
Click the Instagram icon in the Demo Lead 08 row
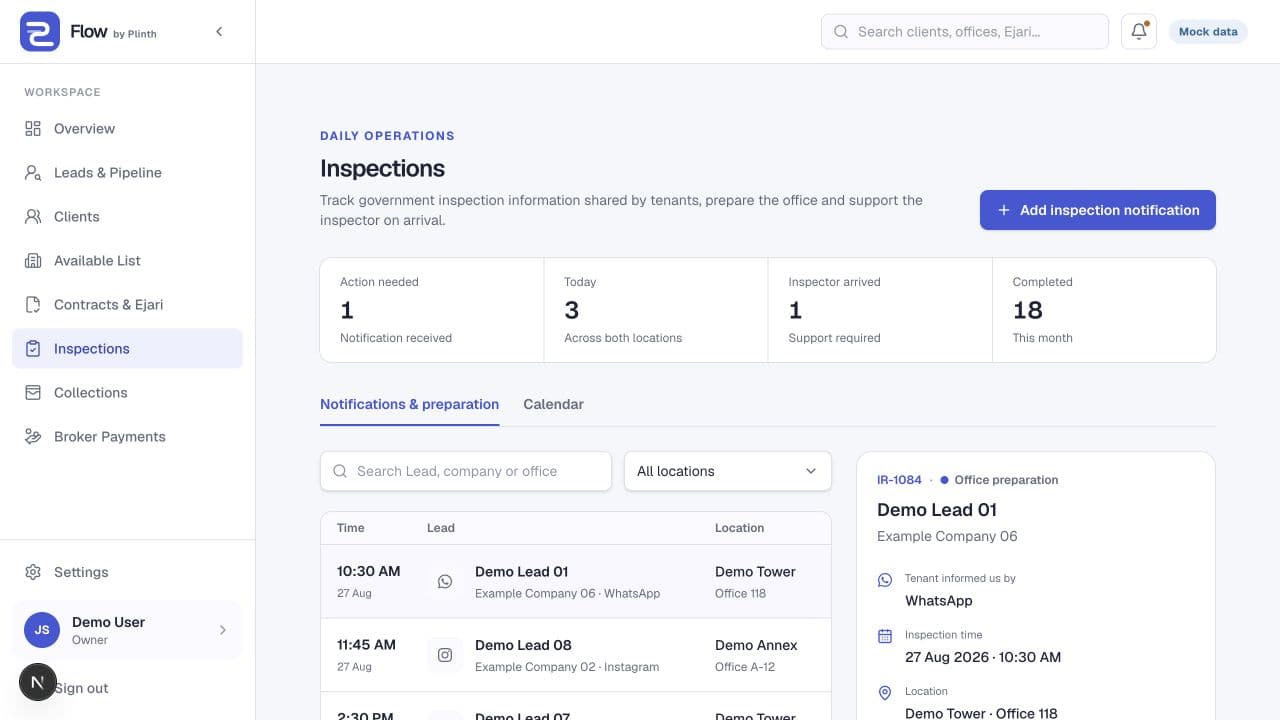tap(445, 655)
